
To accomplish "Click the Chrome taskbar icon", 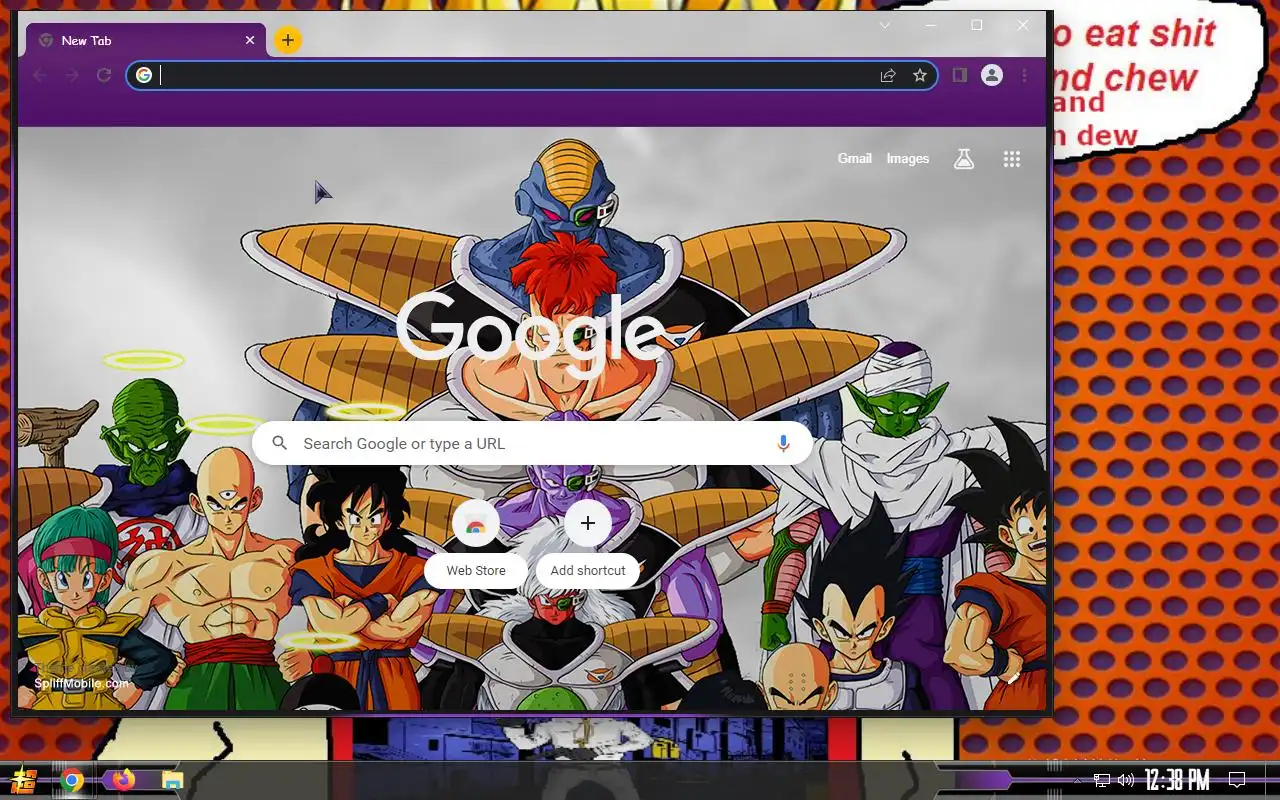I will pyautogui.click(x=72, y=780).
